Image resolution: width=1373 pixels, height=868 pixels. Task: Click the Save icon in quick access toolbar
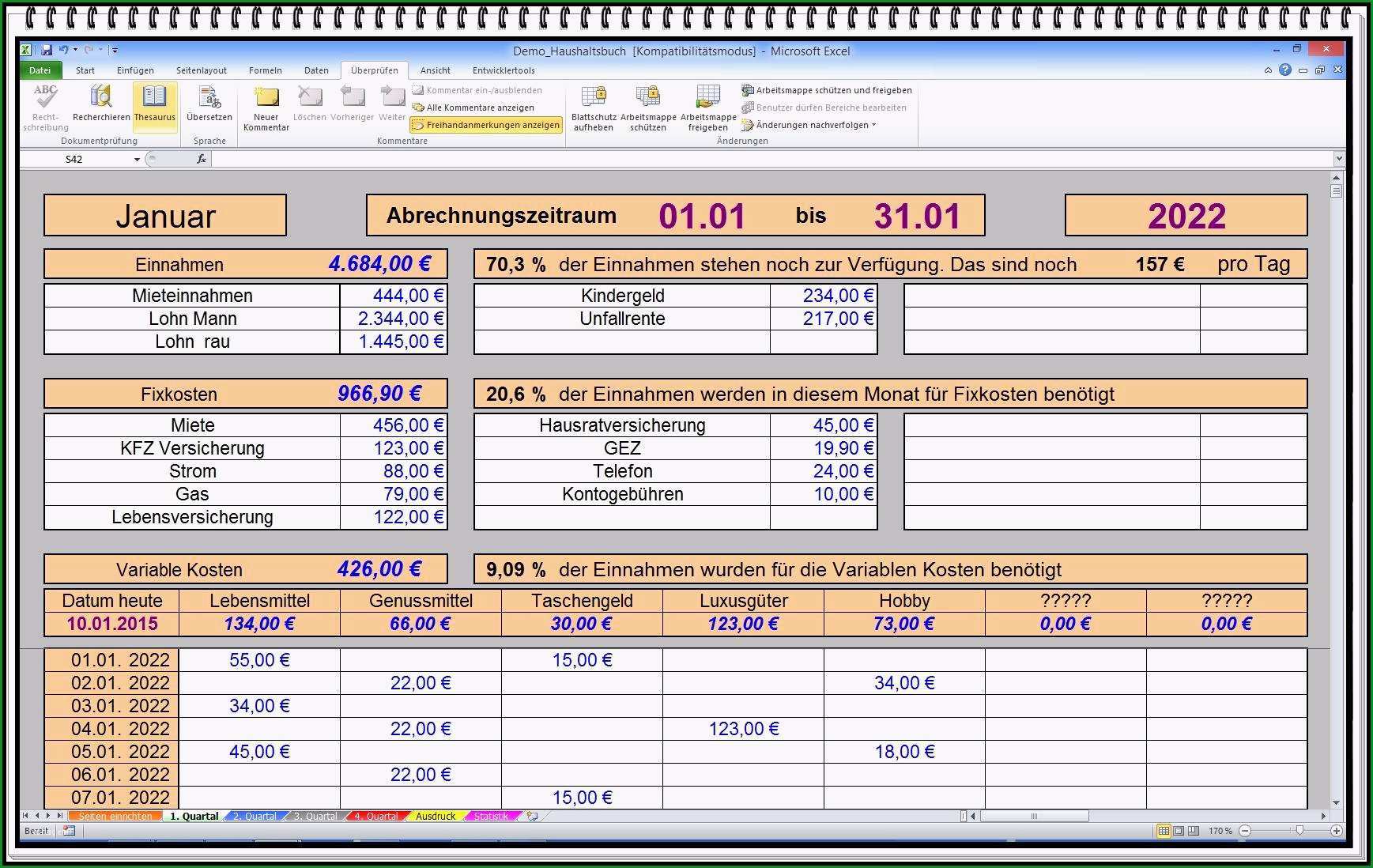click(47, 50)
